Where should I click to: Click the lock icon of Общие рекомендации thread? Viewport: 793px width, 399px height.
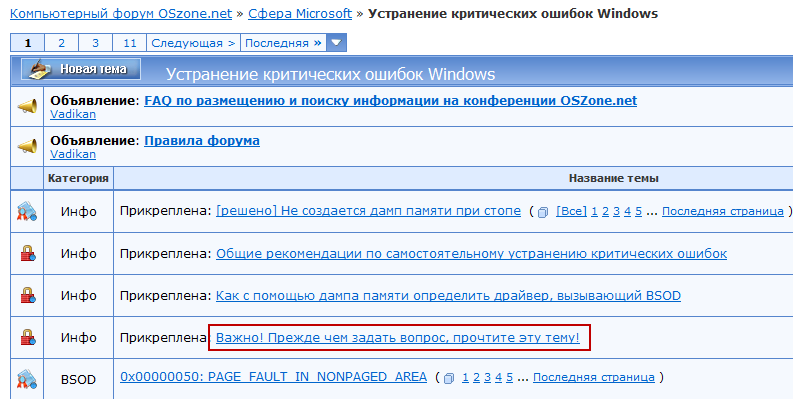coord(27,253)
